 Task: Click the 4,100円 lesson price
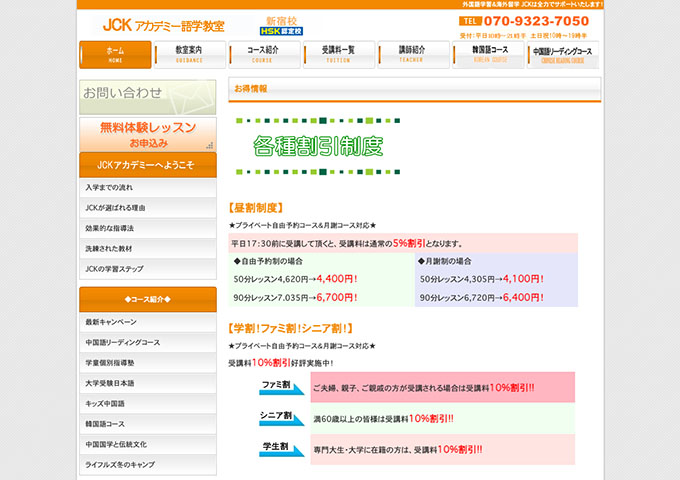tap(523, 279)
